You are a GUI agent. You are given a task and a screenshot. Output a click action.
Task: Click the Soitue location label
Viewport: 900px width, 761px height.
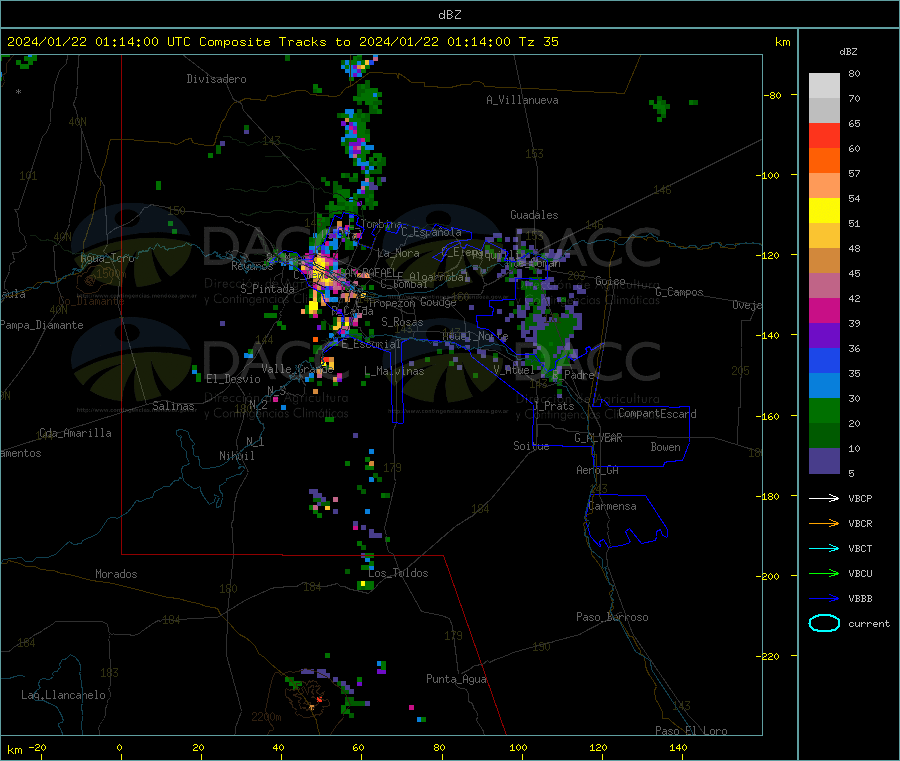pyautogui.click(x=531, y=446)
